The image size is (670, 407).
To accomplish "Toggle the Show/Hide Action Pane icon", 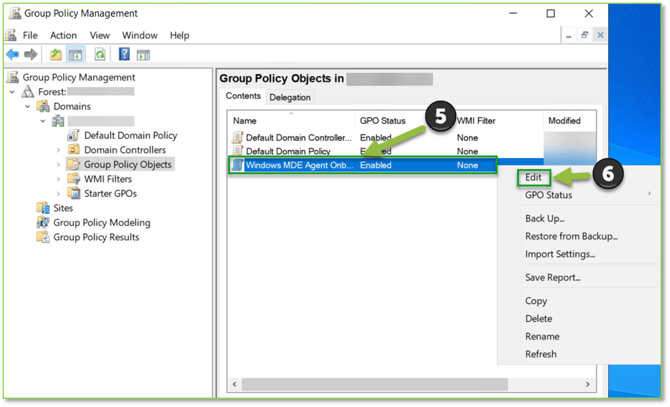I will (143, 54).
